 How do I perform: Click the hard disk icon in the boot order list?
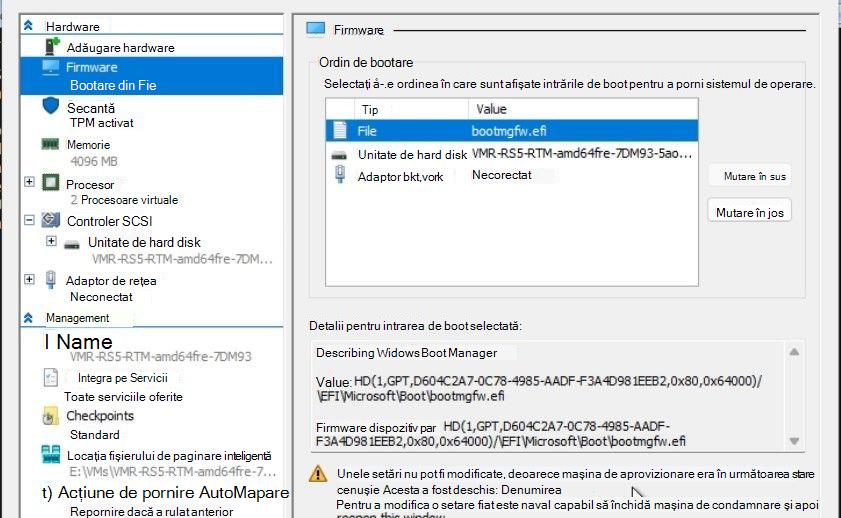[x=339, y=156]
